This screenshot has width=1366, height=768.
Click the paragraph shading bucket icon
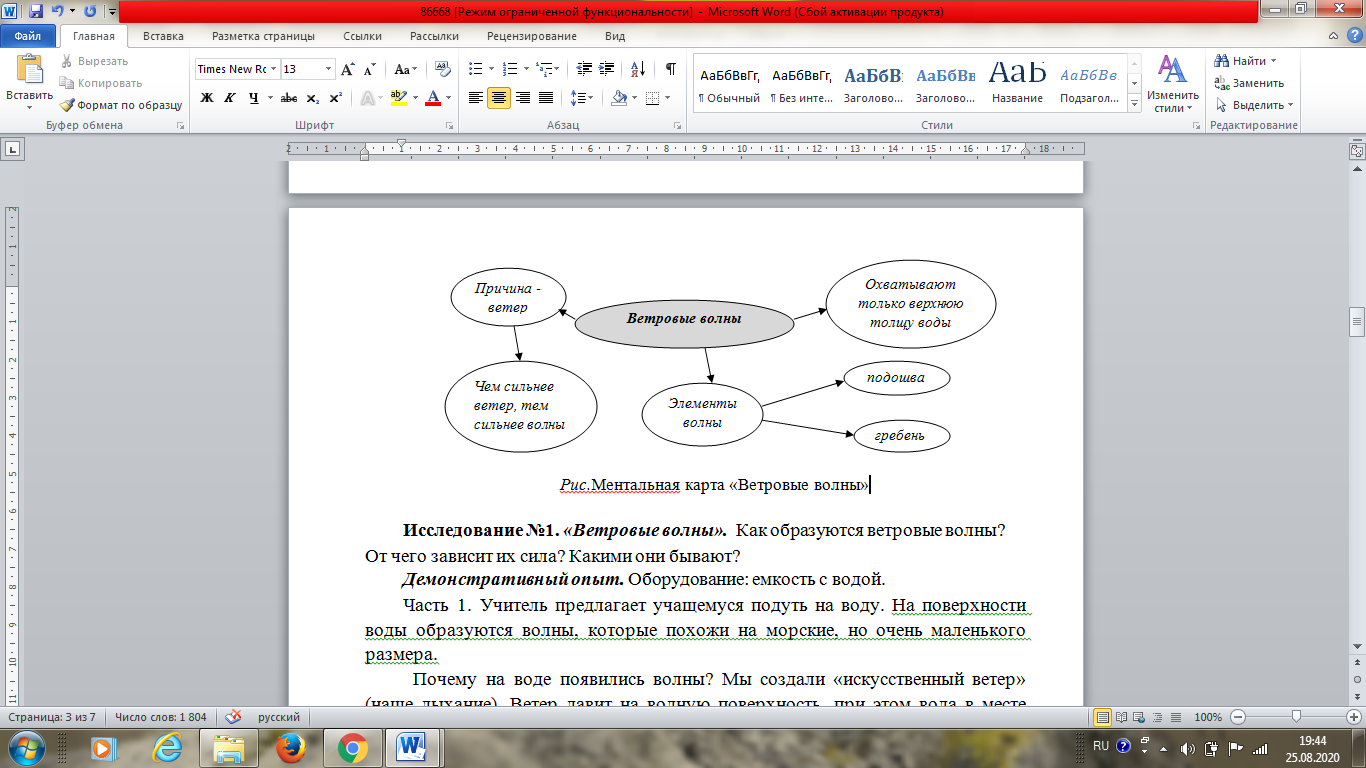coord(619,98)
